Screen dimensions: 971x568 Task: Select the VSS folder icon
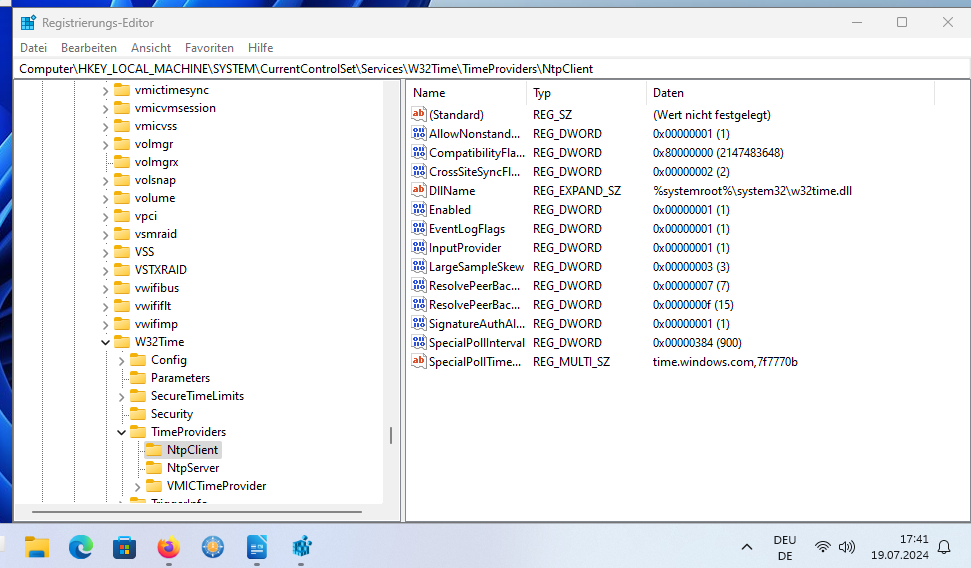[122, 251]
